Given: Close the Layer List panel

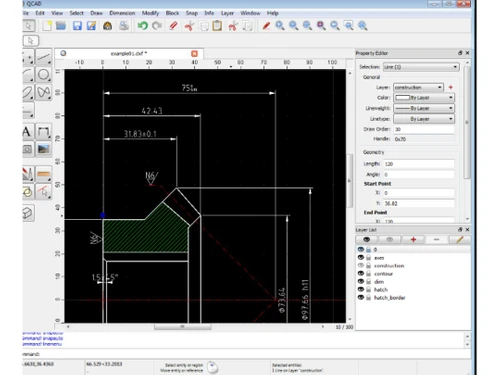Looking at the screenshot, I should [467, 229].
